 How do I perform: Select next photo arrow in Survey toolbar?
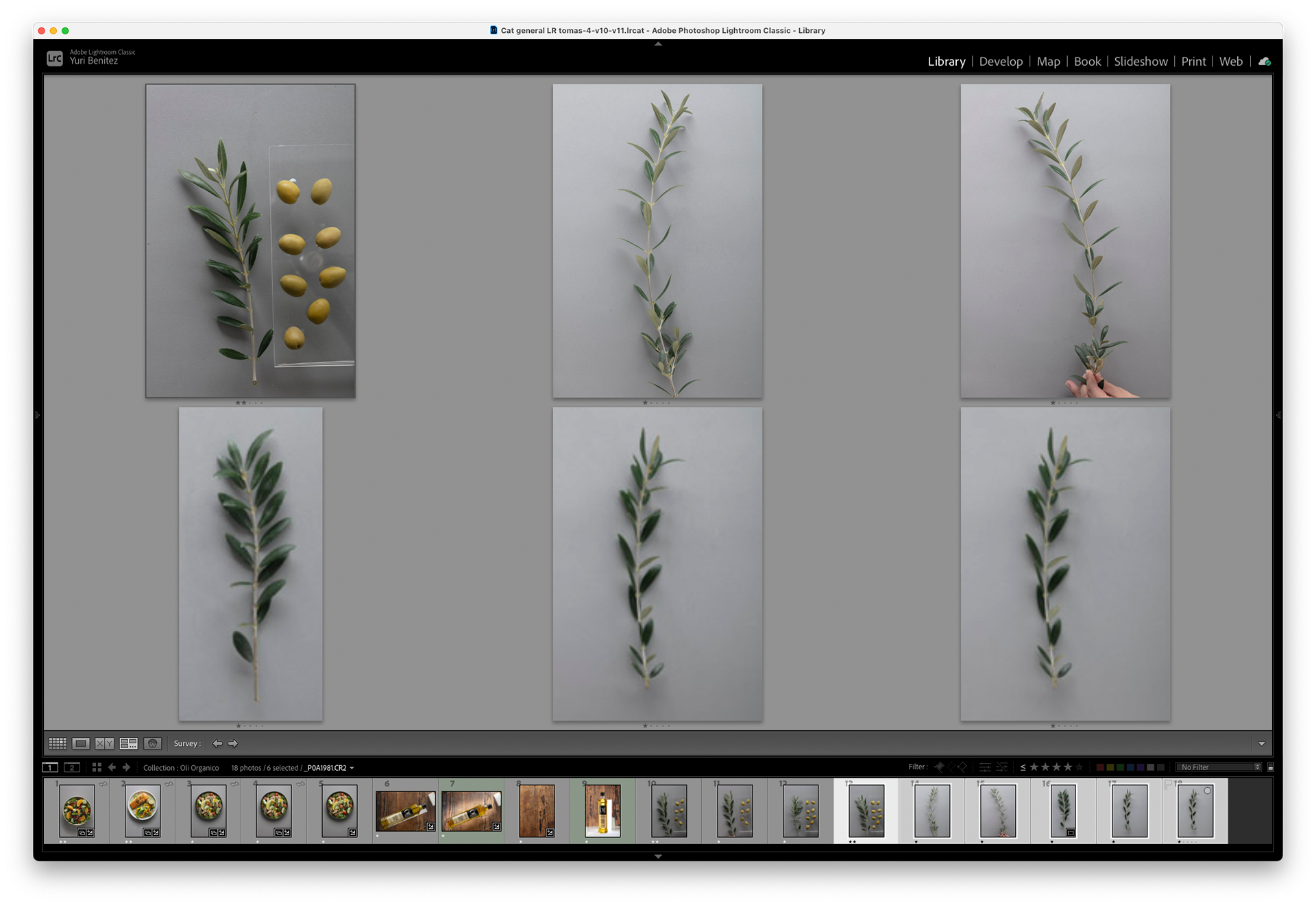(x=233, y=743)
